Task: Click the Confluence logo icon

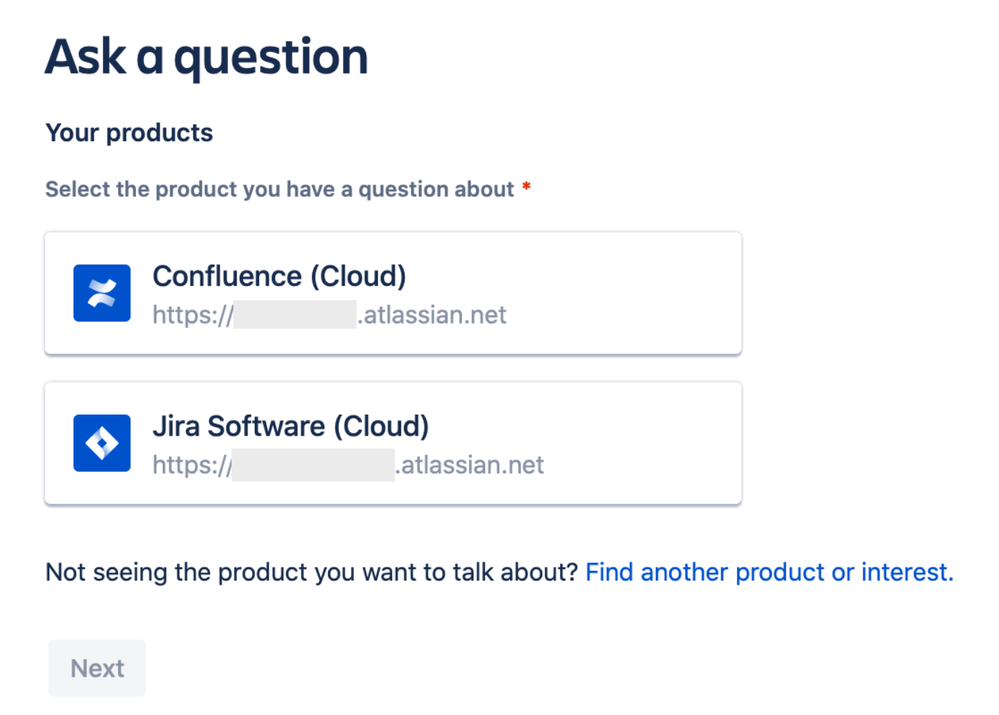Action: coord(102,293)
